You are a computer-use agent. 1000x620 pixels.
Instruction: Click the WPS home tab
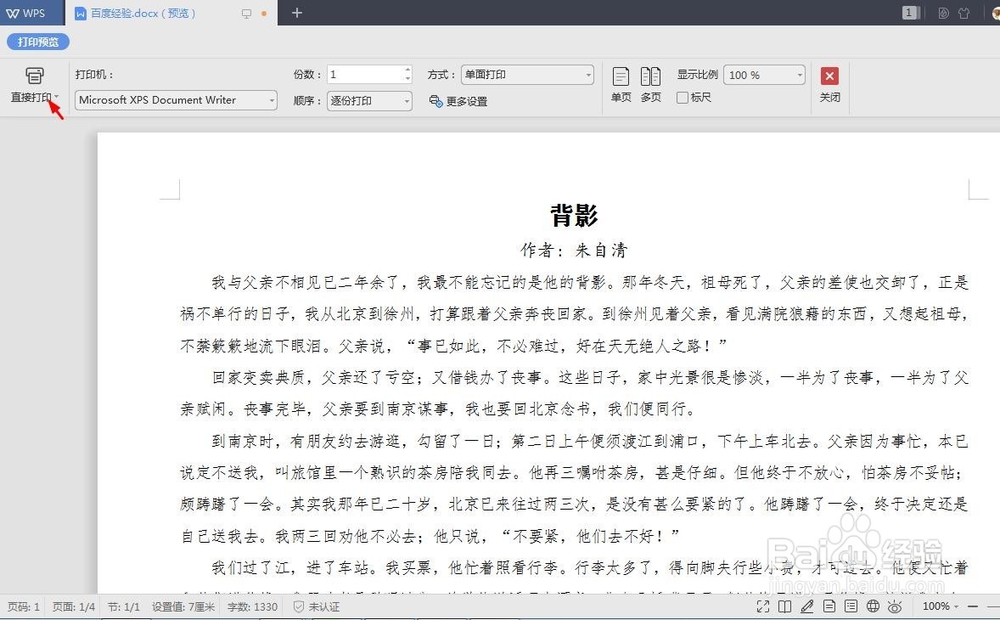(25, 14)
